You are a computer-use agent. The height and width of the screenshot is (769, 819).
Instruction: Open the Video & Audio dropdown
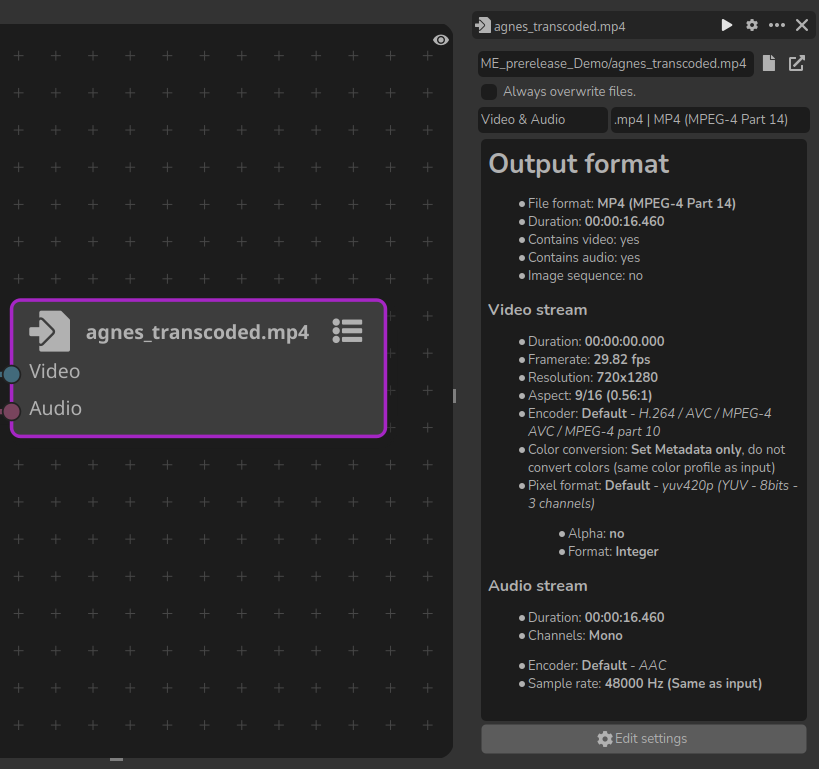tap(543, 120)
